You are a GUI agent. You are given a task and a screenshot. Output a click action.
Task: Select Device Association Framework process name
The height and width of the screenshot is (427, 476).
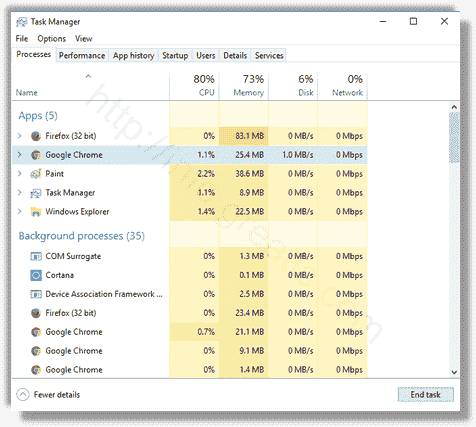click(104, 294)
